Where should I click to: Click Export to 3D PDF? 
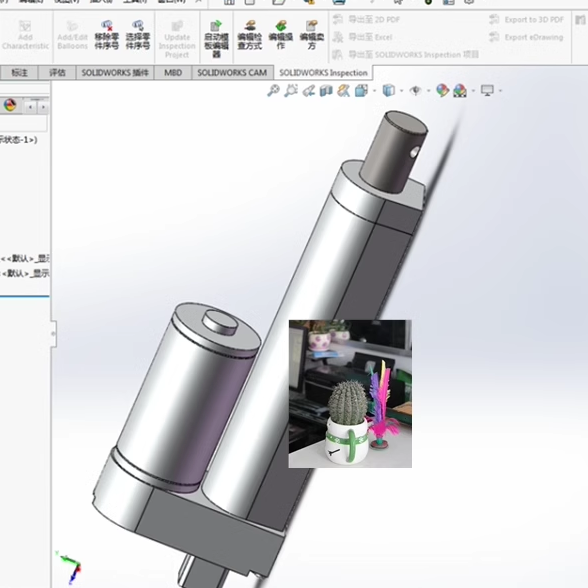pos(526,20)
